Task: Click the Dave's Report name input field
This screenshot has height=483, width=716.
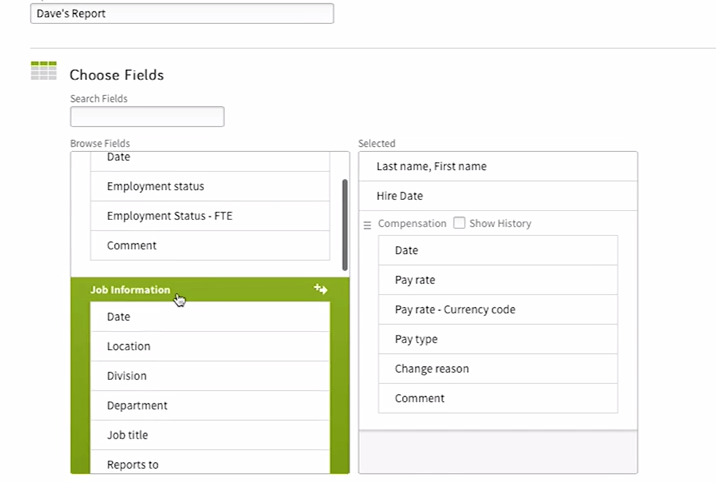Action: pos(182,13)
